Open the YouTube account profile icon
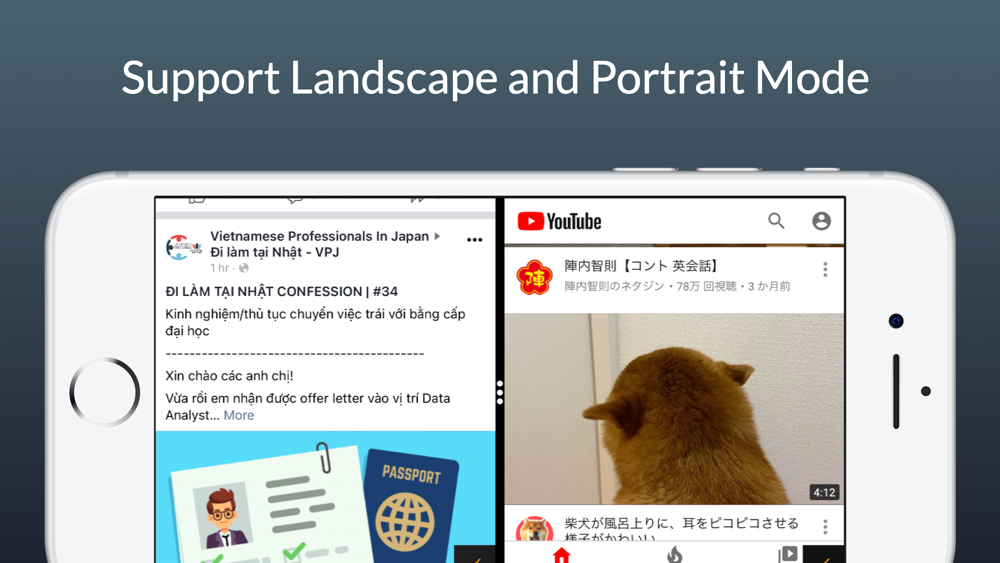Image resolution: width=1000 pixels, height=563 pixels. [821, 221]
